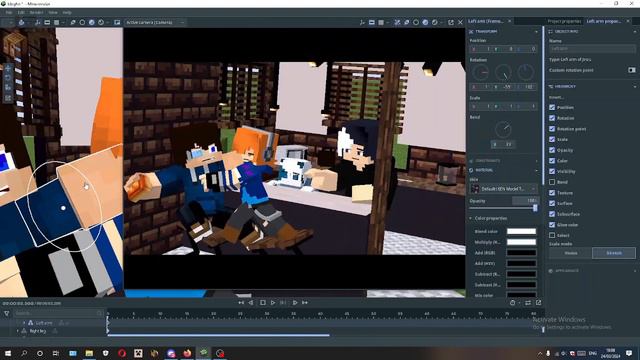Open the Add (RGB) color swatch
This screenshot has height=360, width=640.
521,253
